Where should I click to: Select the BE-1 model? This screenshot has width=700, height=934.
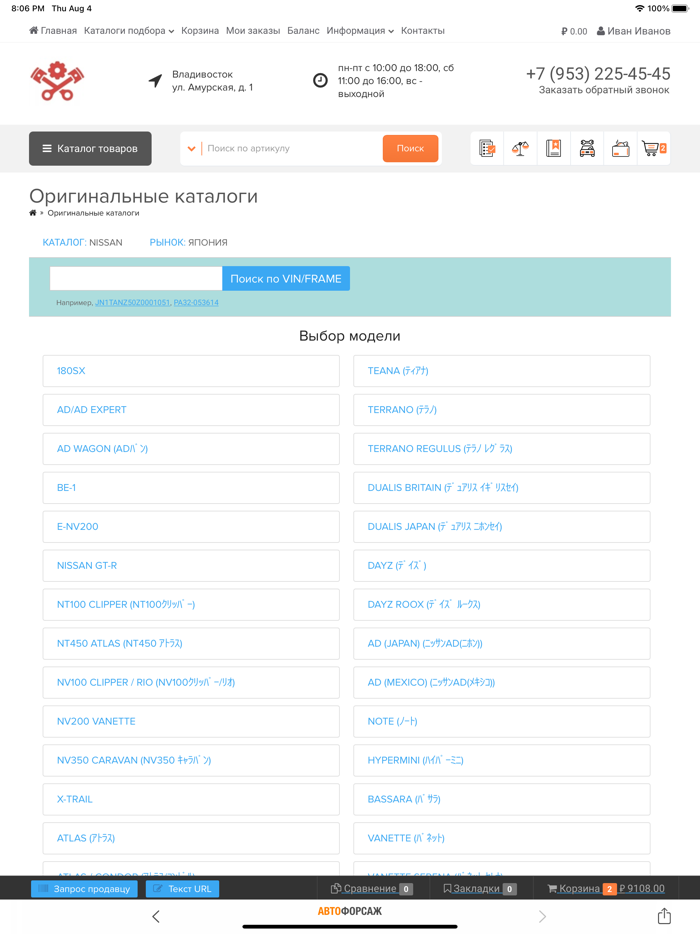(x=191, y=488)
